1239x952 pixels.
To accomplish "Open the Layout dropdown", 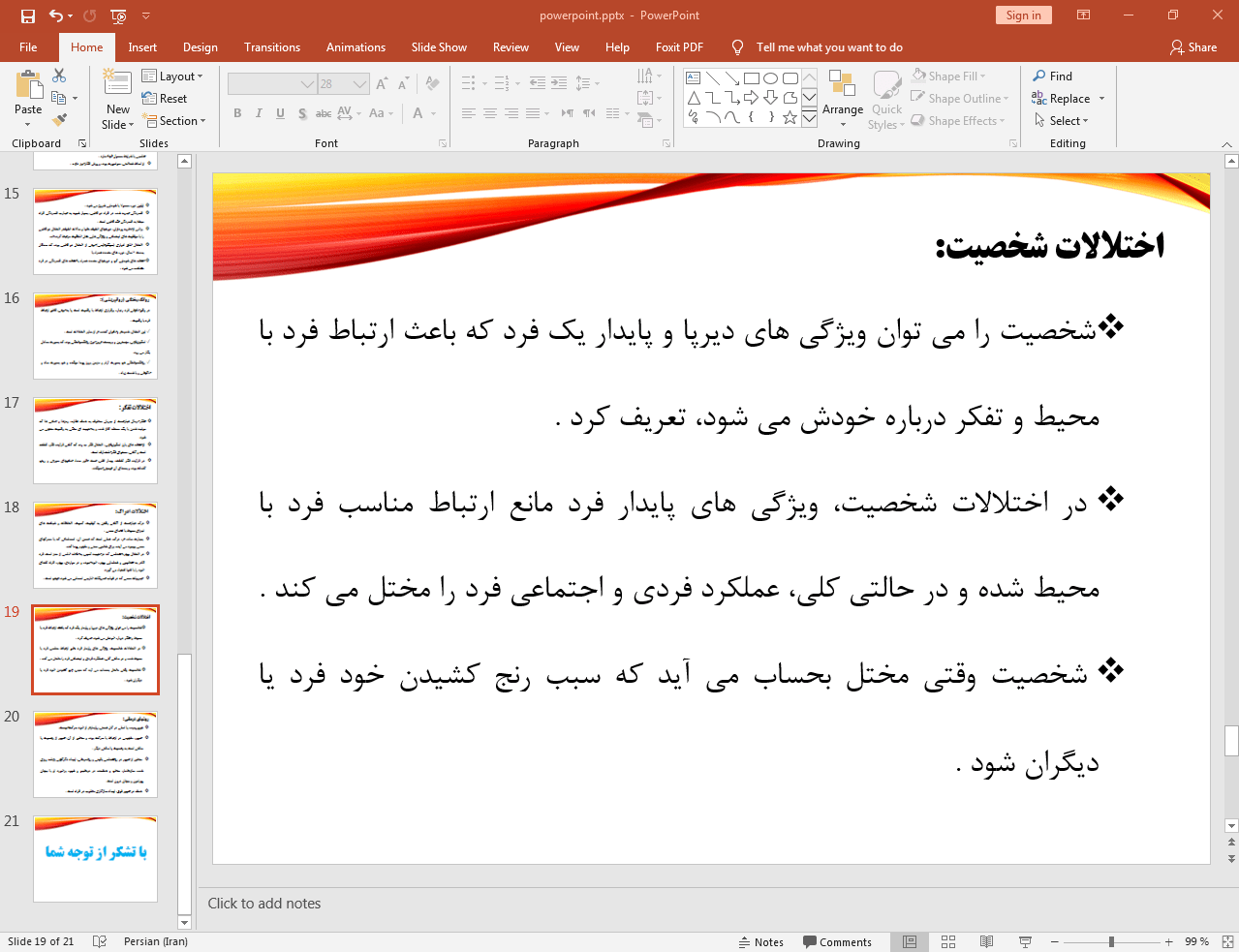I will pos(172,77).
